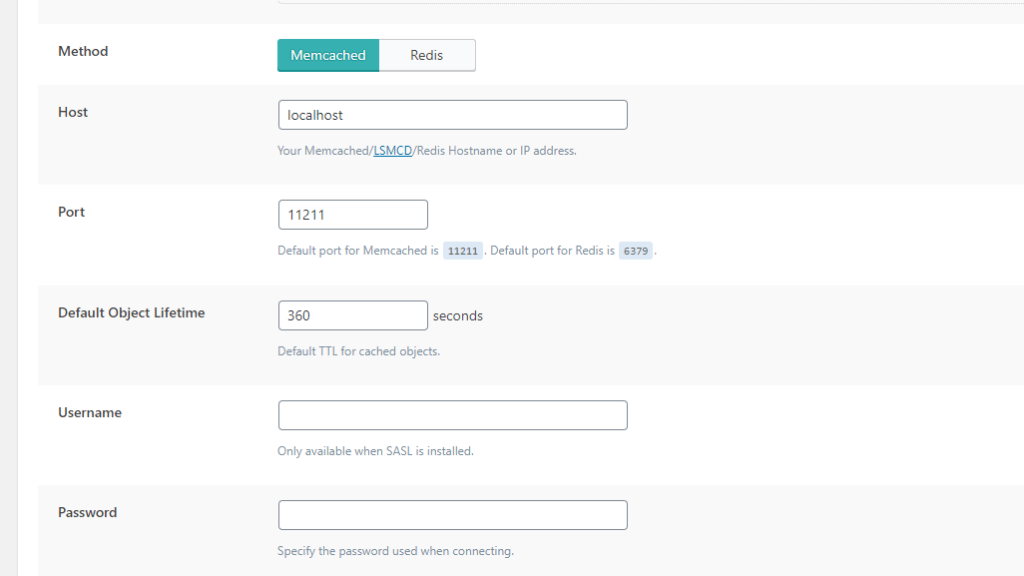The height and width of the screenshot is (576, 1024).
Task: Click the Default Object Lifetime field
Action: point(353,315)
